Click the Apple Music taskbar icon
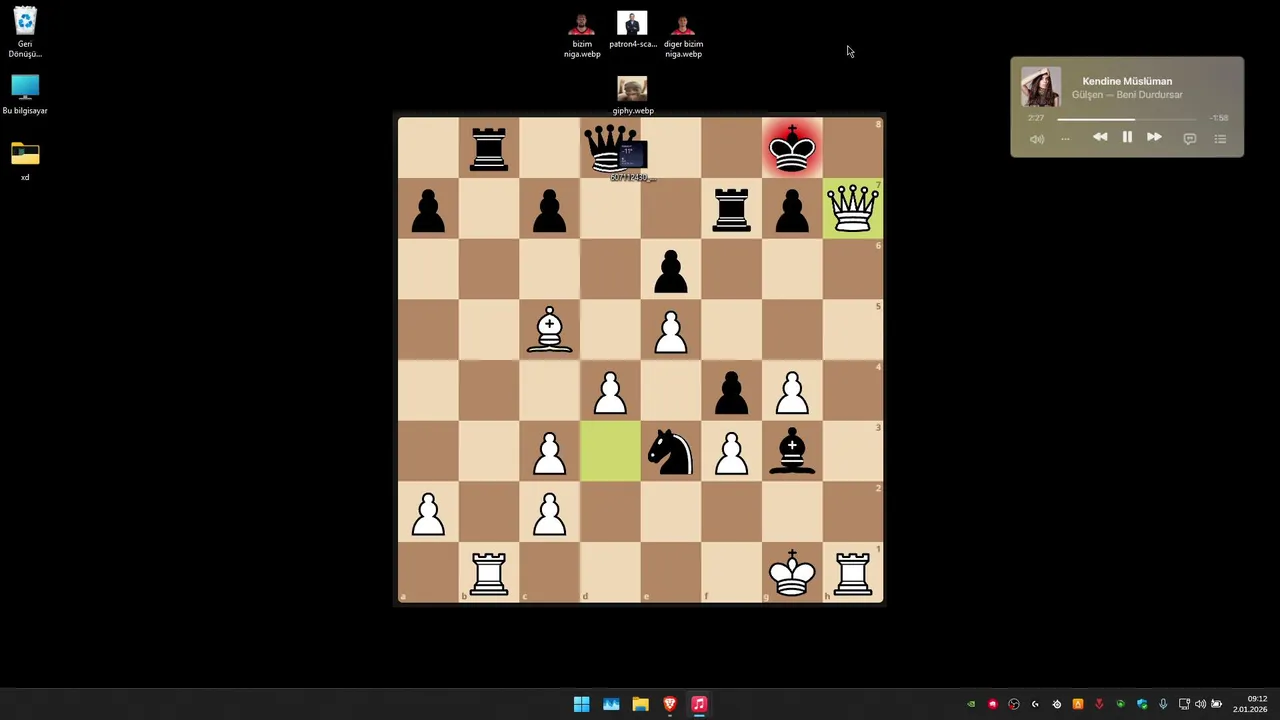Viewport: 1280px width, 720px height. tap(699, 704)
